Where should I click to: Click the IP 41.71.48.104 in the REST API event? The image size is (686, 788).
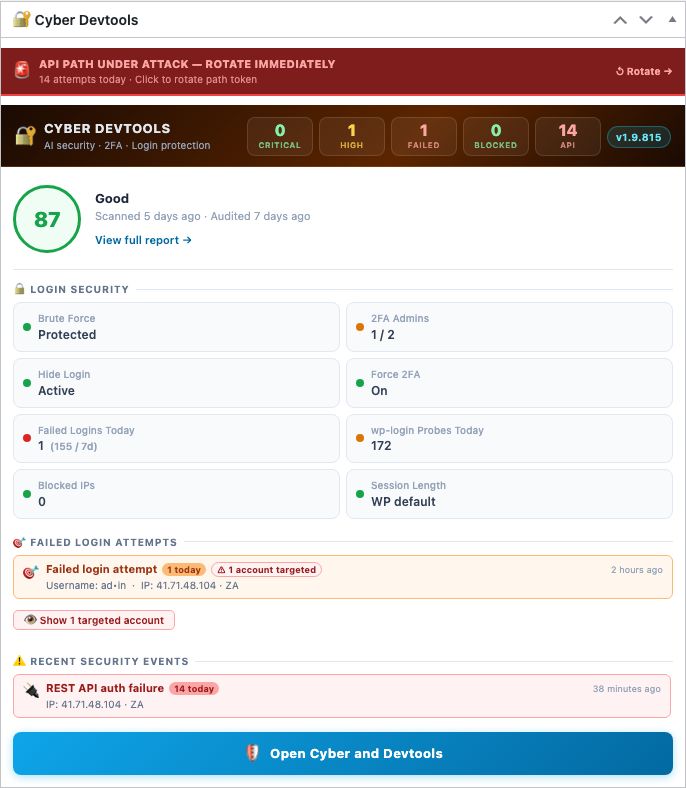click(x=83, y=705)
